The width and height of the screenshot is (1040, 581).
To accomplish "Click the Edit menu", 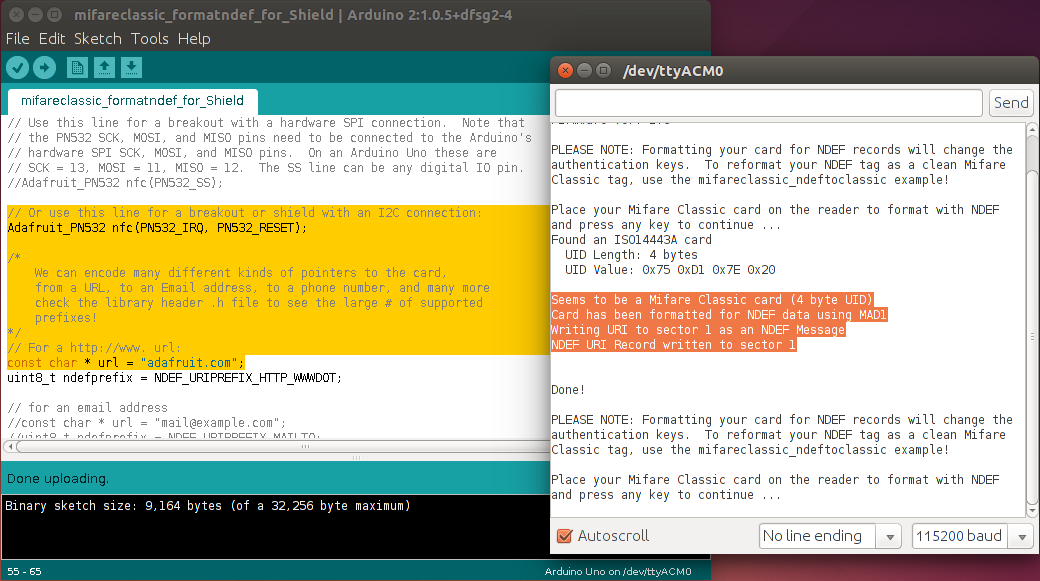I will [51, 39].
